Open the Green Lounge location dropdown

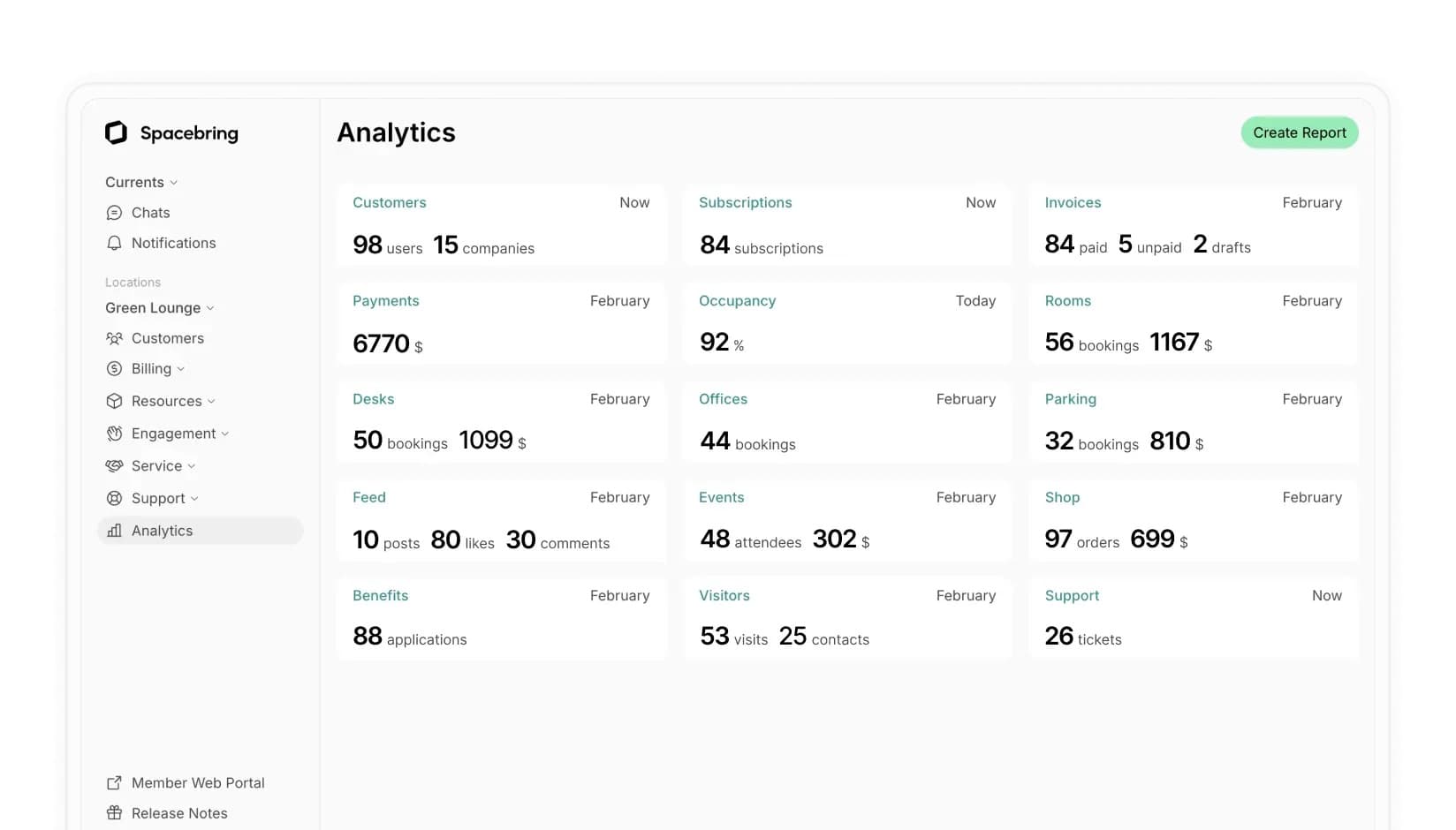[159, 308]
